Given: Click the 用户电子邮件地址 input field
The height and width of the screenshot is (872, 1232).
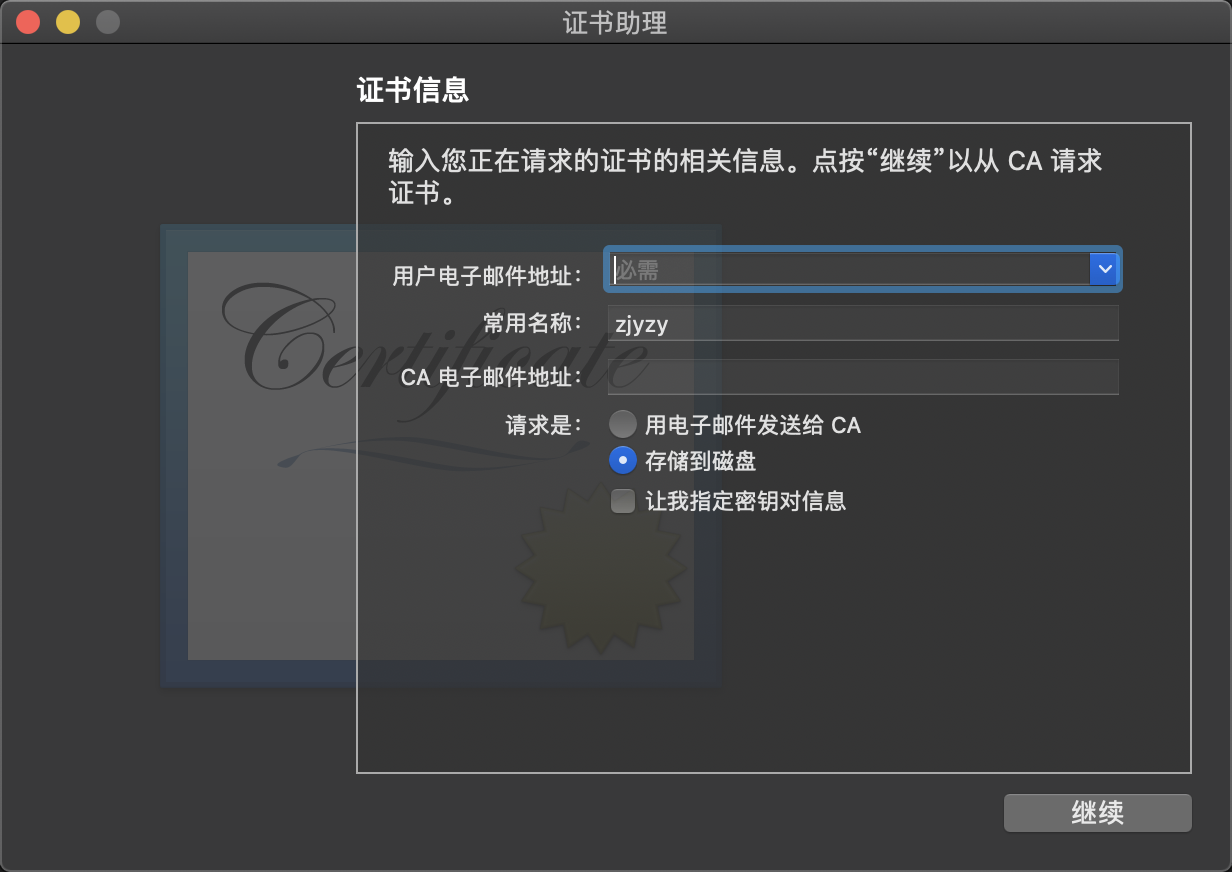Looking at the screenshot, I should [849, 269].
